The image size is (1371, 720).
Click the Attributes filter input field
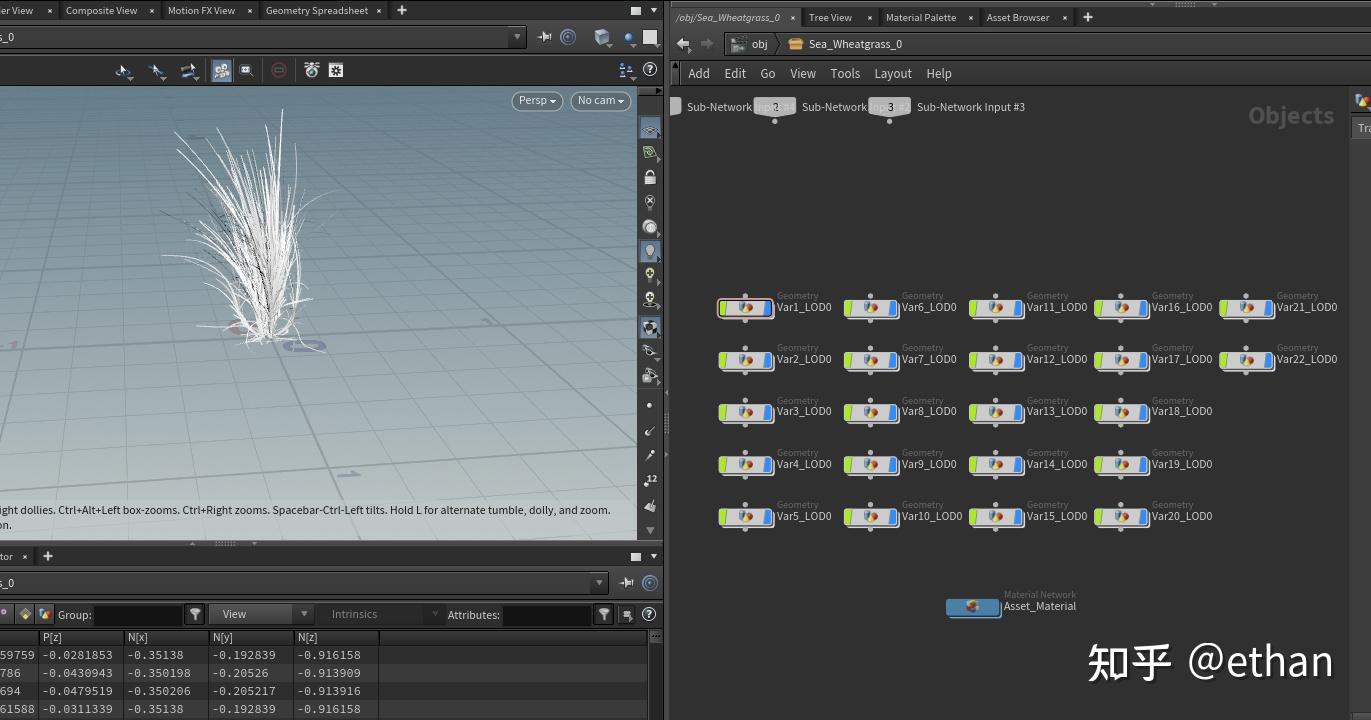click(x=546, y=615)
